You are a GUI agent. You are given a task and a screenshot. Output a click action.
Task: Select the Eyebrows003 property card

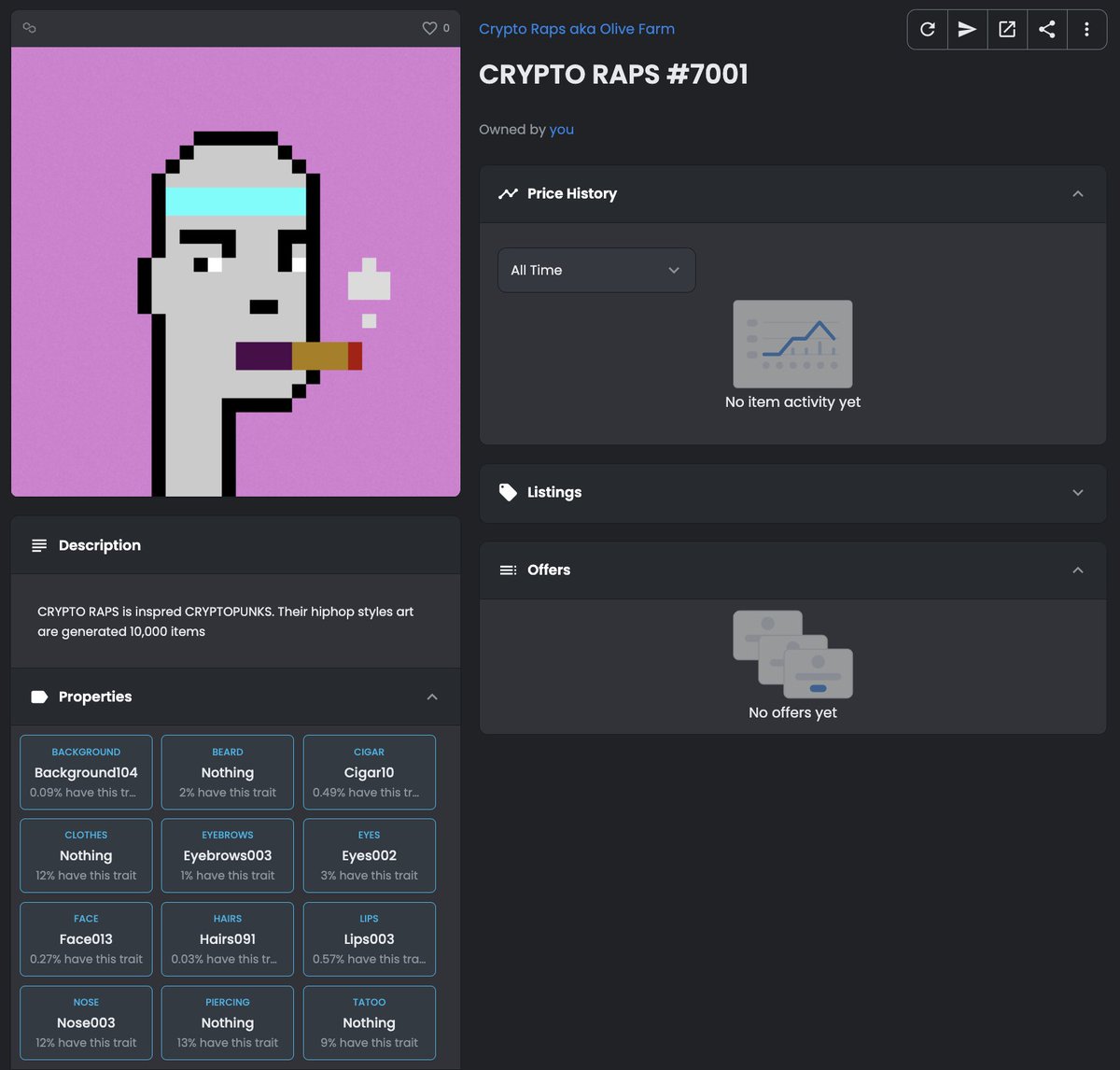(228, 855)
